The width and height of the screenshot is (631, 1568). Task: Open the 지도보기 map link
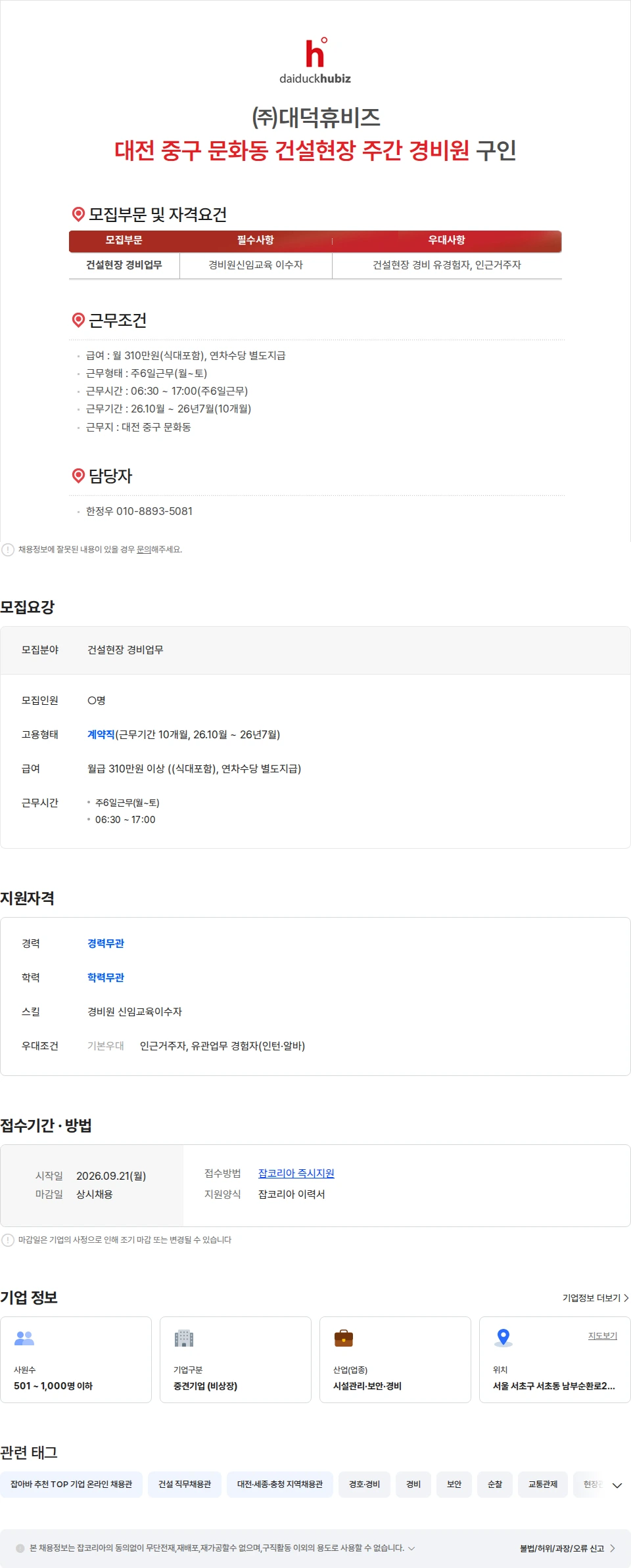point(603,1336)
